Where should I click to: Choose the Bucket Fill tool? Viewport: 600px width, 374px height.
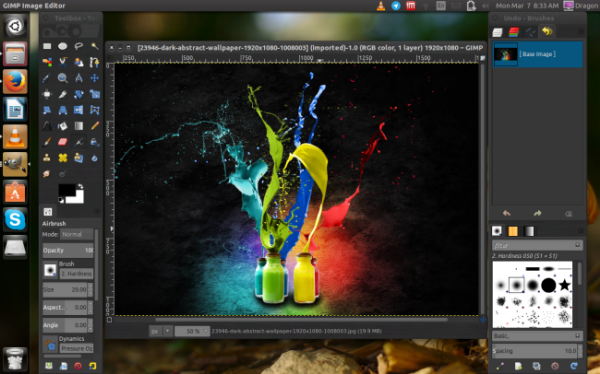(63, 126)
